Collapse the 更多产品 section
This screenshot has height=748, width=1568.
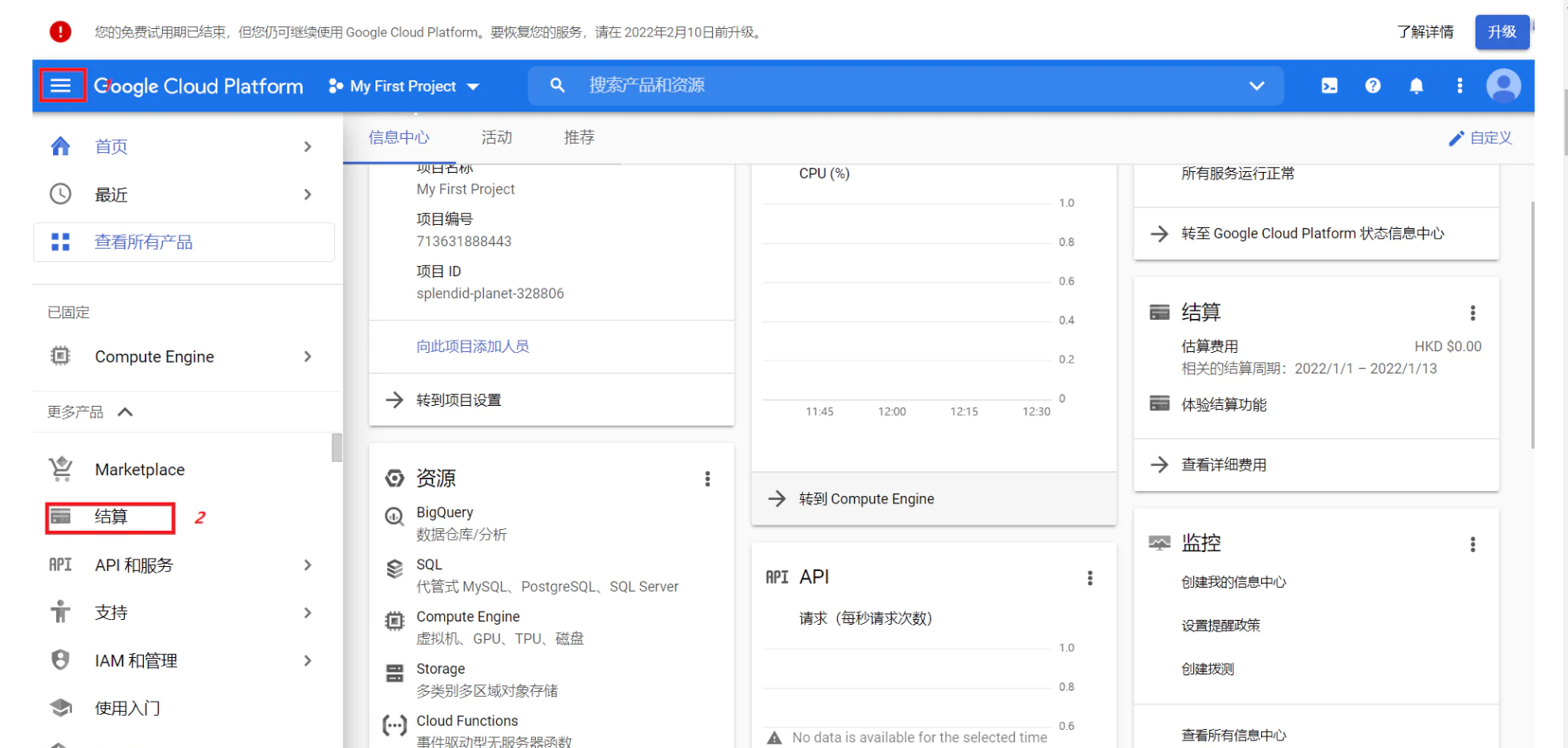tap(126, 412)
